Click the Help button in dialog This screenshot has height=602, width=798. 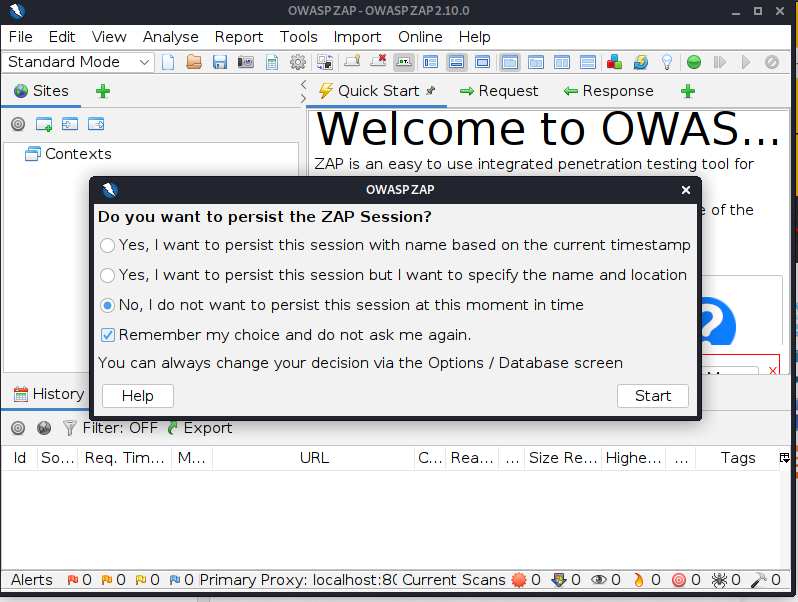(x=138, y=395)
